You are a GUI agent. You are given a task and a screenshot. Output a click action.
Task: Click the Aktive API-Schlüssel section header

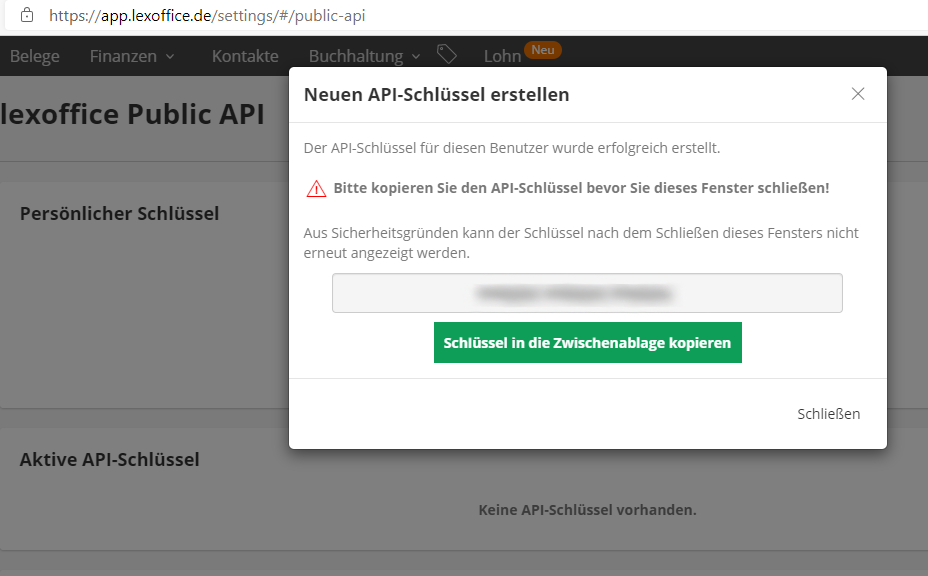pyautogui.click(x=110, y=459)
